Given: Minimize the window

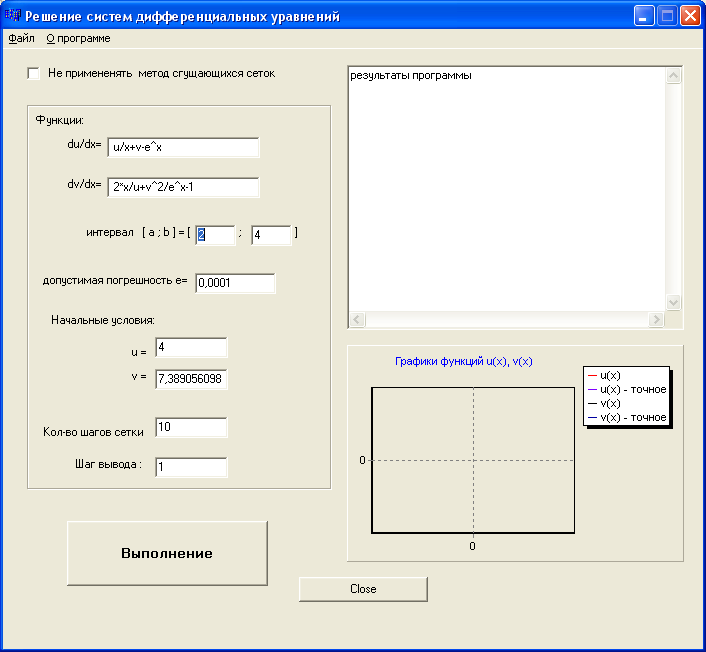Looking at the screenshot, I should tap(643, 16).
